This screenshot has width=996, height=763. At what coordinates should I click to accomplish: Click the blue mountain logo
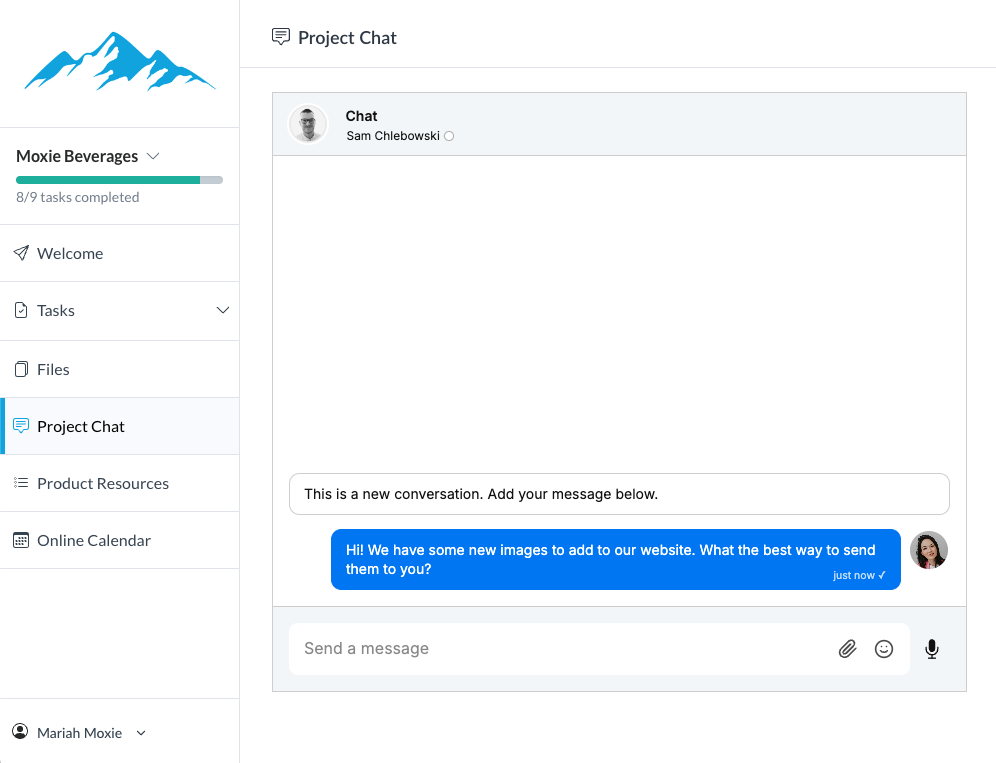(119, 61)
